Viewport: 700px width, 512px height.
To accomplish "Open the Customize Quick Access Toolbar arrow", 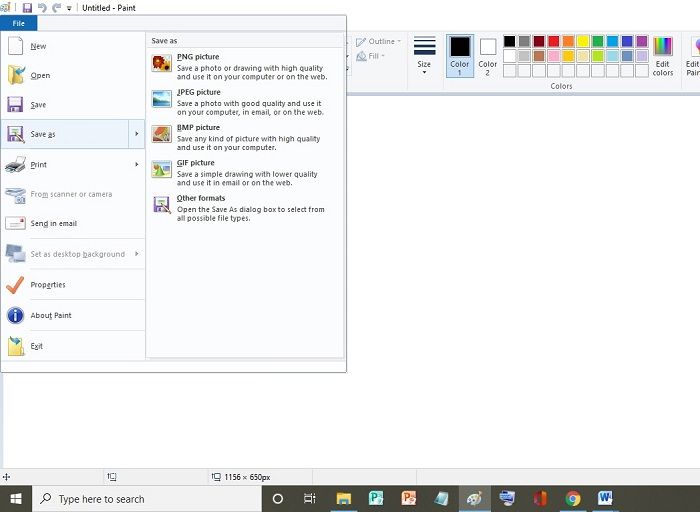I will tap(69, 8).
